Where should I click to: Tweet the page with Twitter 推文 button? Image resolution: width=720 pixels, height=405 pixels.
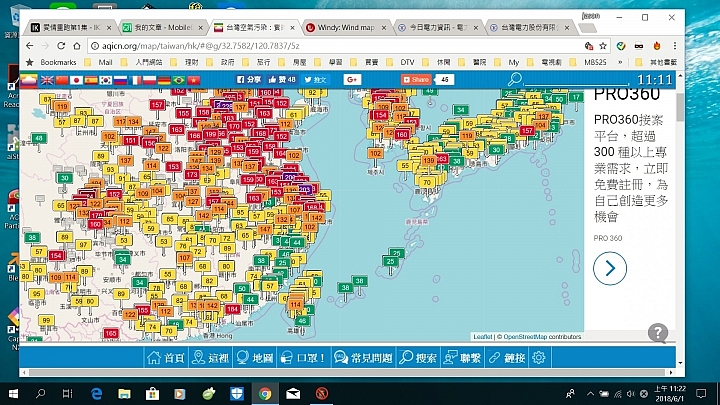click(x=315, y=80)
